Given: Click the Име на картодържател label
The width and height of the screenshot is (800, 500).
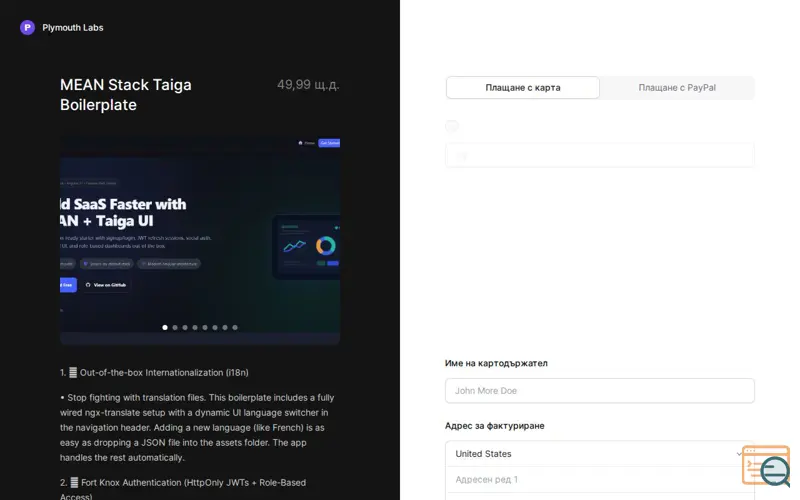Looking at the screenshot, I should tap(496, 363).
